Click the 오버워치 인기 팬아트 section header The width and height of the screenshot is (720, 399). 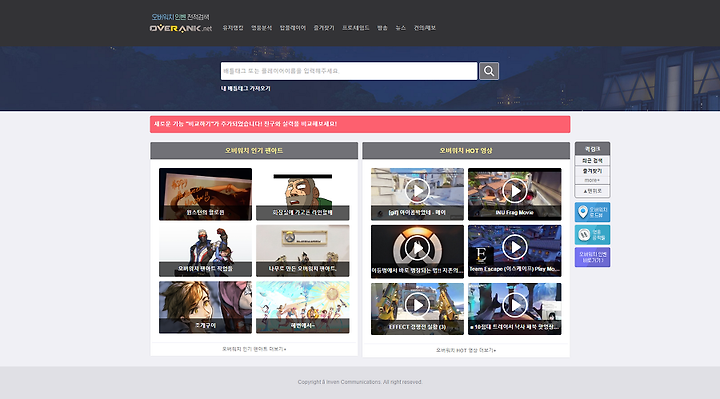coord(254,151)
